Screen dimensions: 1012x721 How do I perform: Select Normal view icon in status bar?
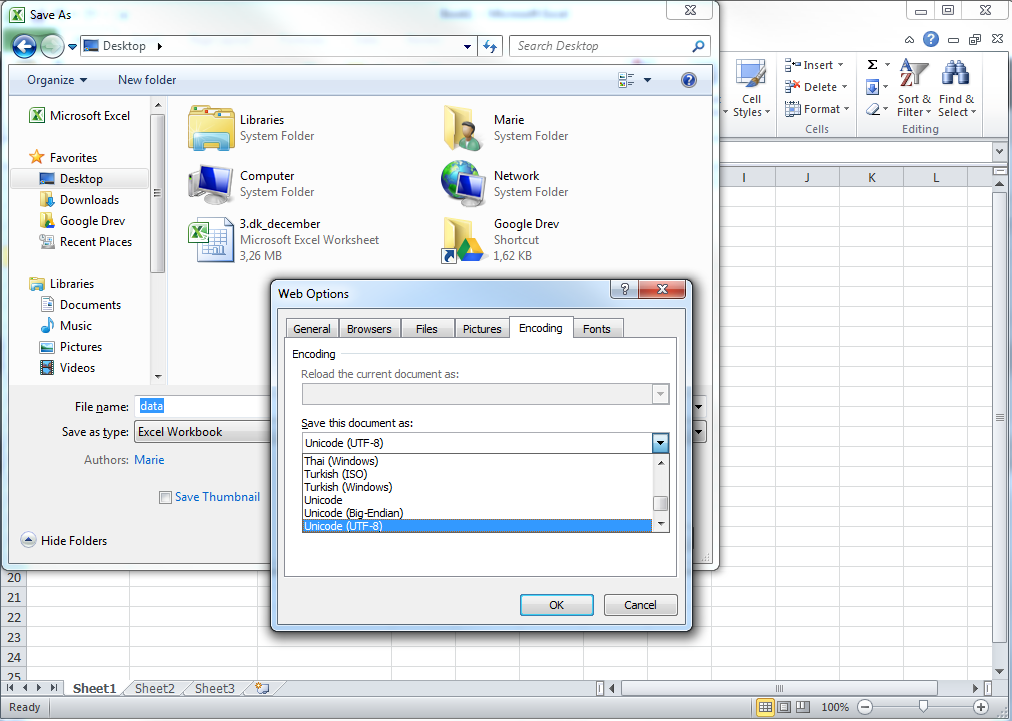tap(765, 707)
